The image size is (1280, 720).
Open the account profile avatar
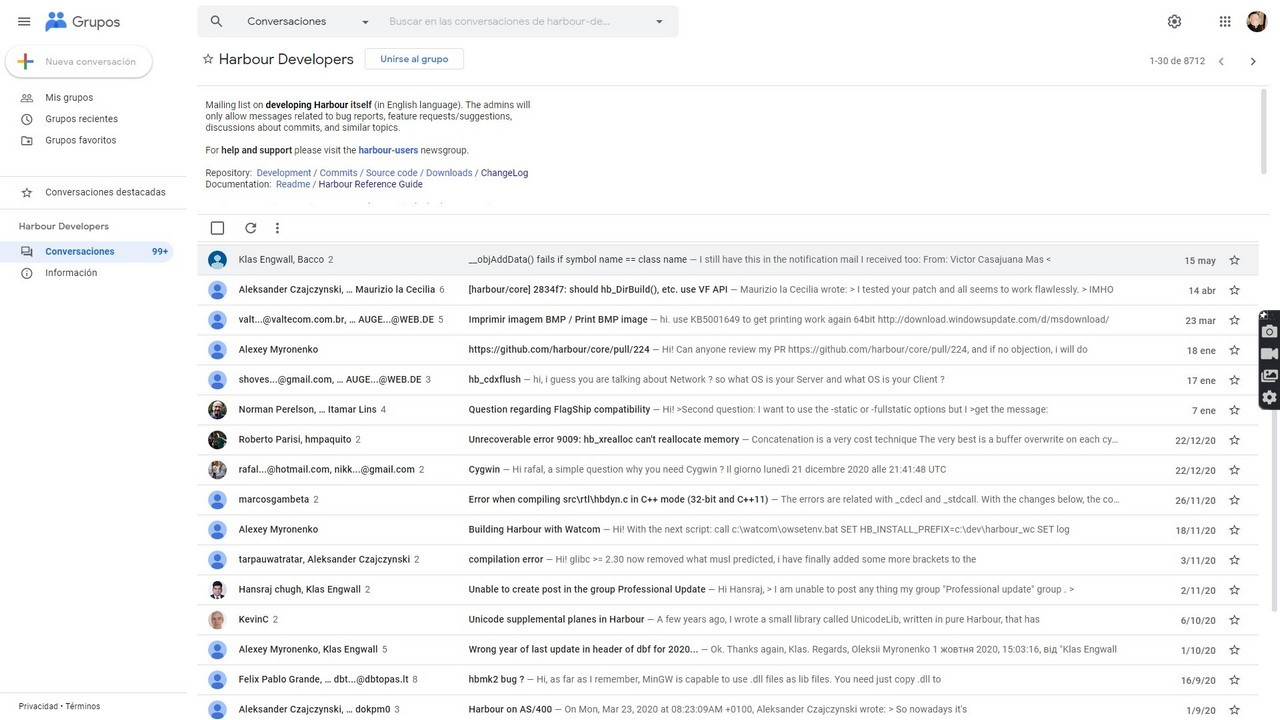(1257, 21)
